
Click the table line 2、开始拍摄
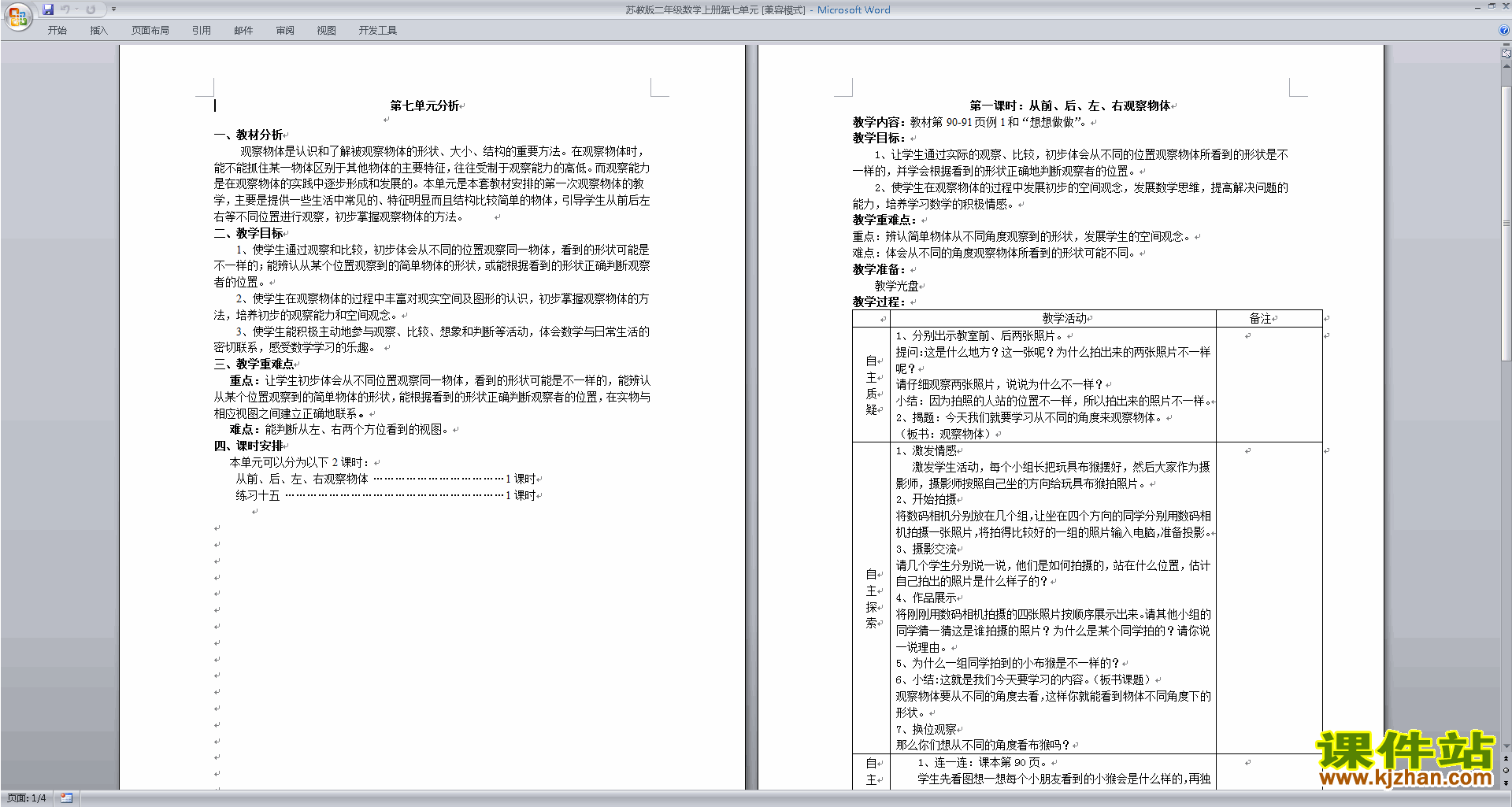[x=926, y=499]
